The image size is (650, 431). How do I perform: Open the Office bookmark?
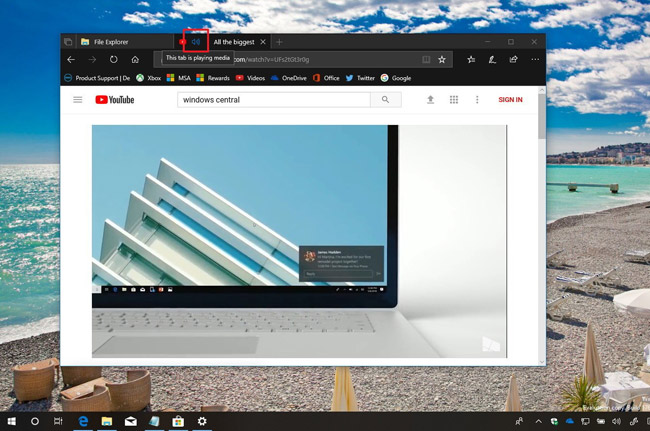click(x=326, y=78)
